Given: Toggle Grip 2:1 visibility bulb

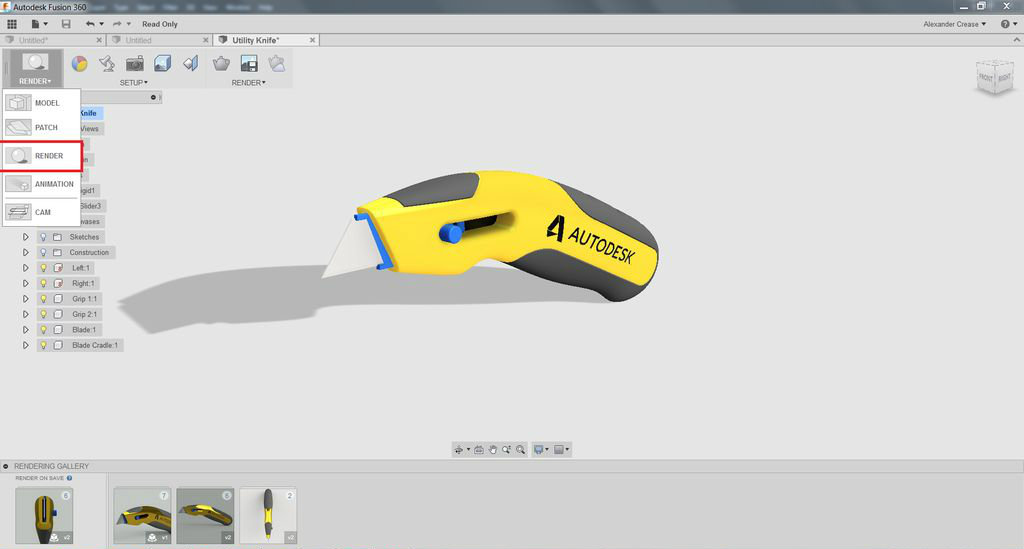Looking at the screenshot, I should 44,315.
